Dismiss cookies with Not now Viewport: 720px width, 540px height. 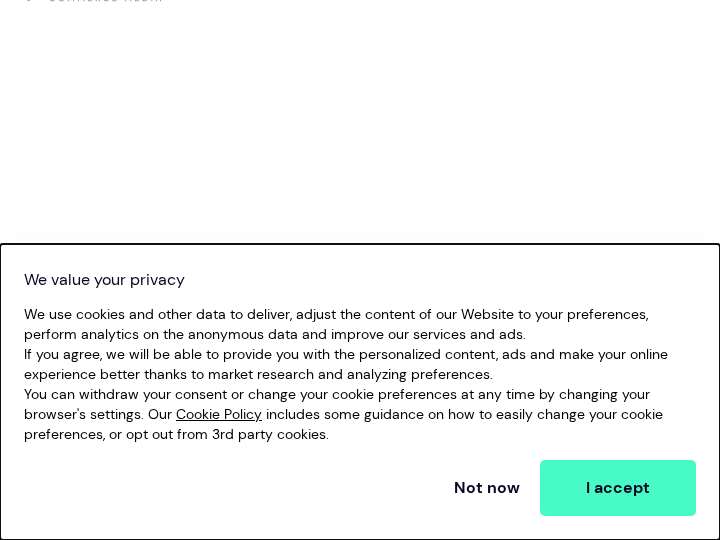[x=487, y=488]
